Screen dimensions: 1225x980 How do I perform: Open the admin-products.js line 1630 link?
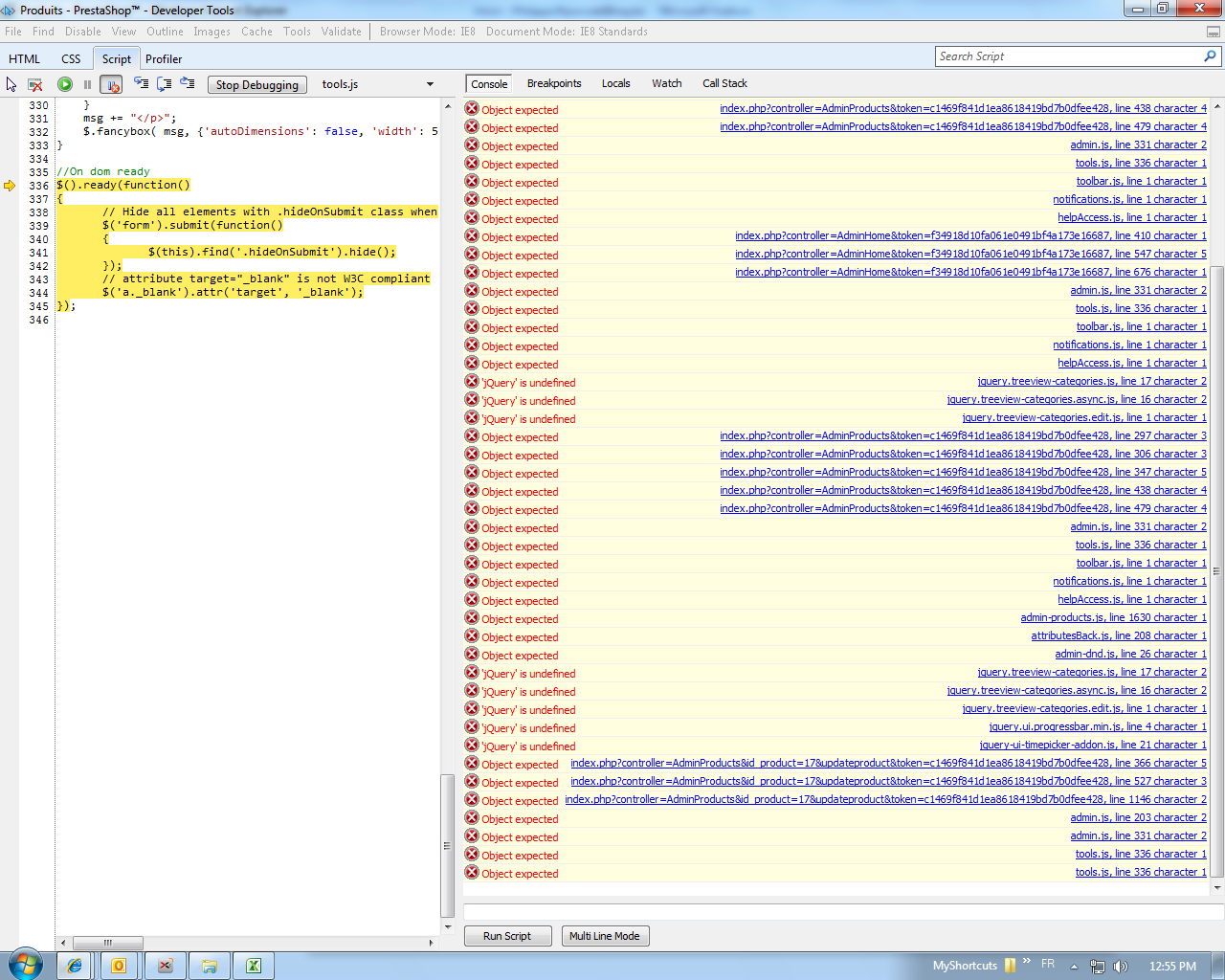1113,618
